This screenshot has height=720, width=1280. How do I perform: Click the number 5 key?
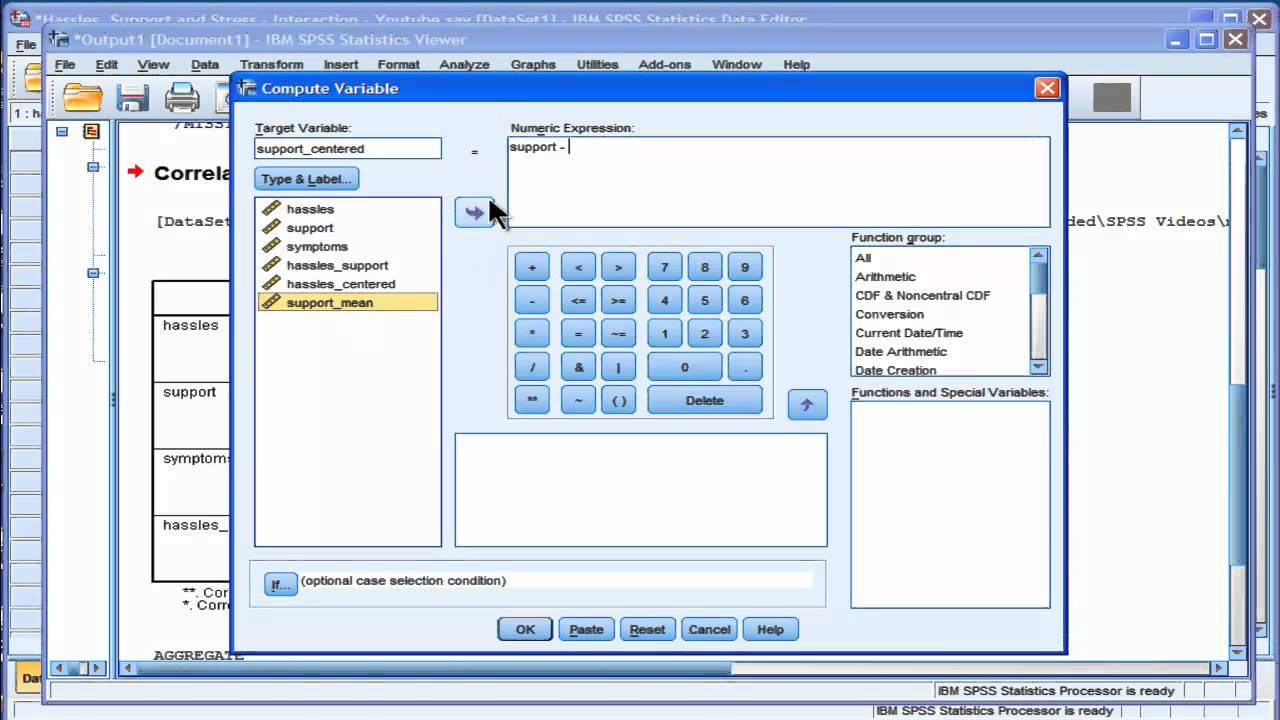[x=705, y=301]
